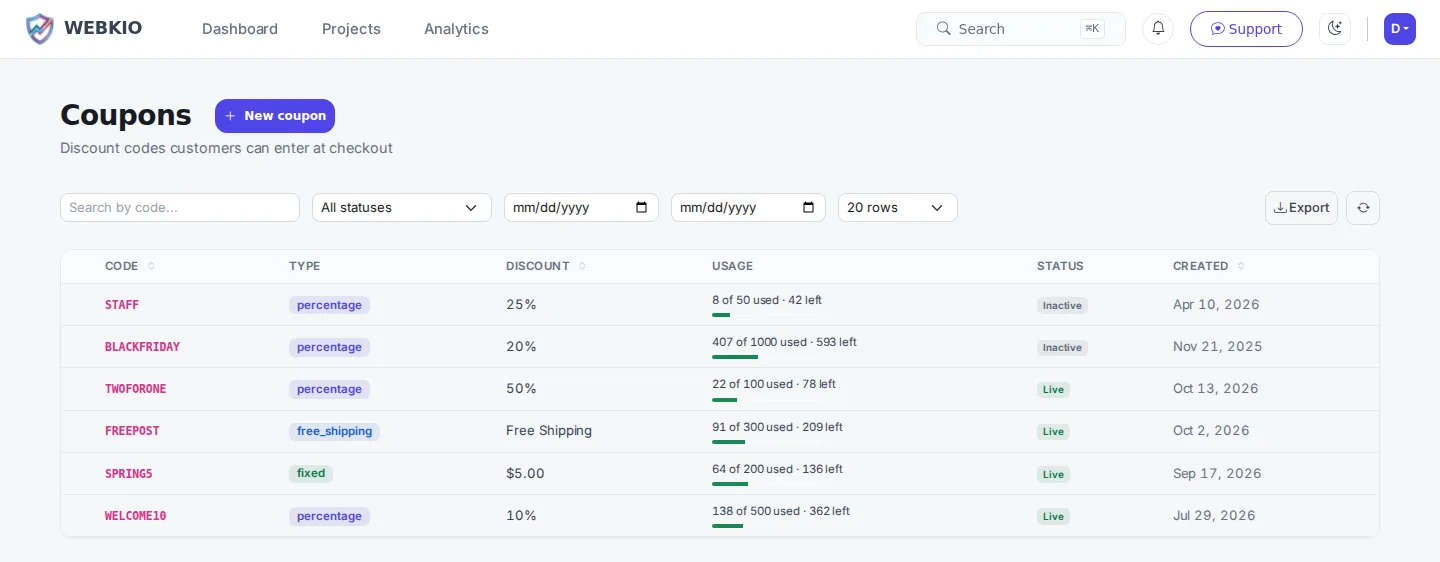1440x562 pixels.
Task: Open the notifications bell
Action: 1158,29
